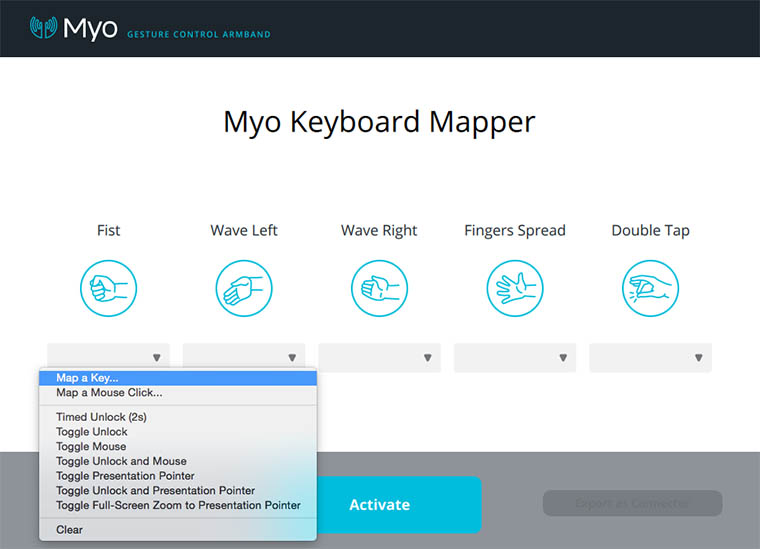Click the Fist label text

(x=109, y=230)
